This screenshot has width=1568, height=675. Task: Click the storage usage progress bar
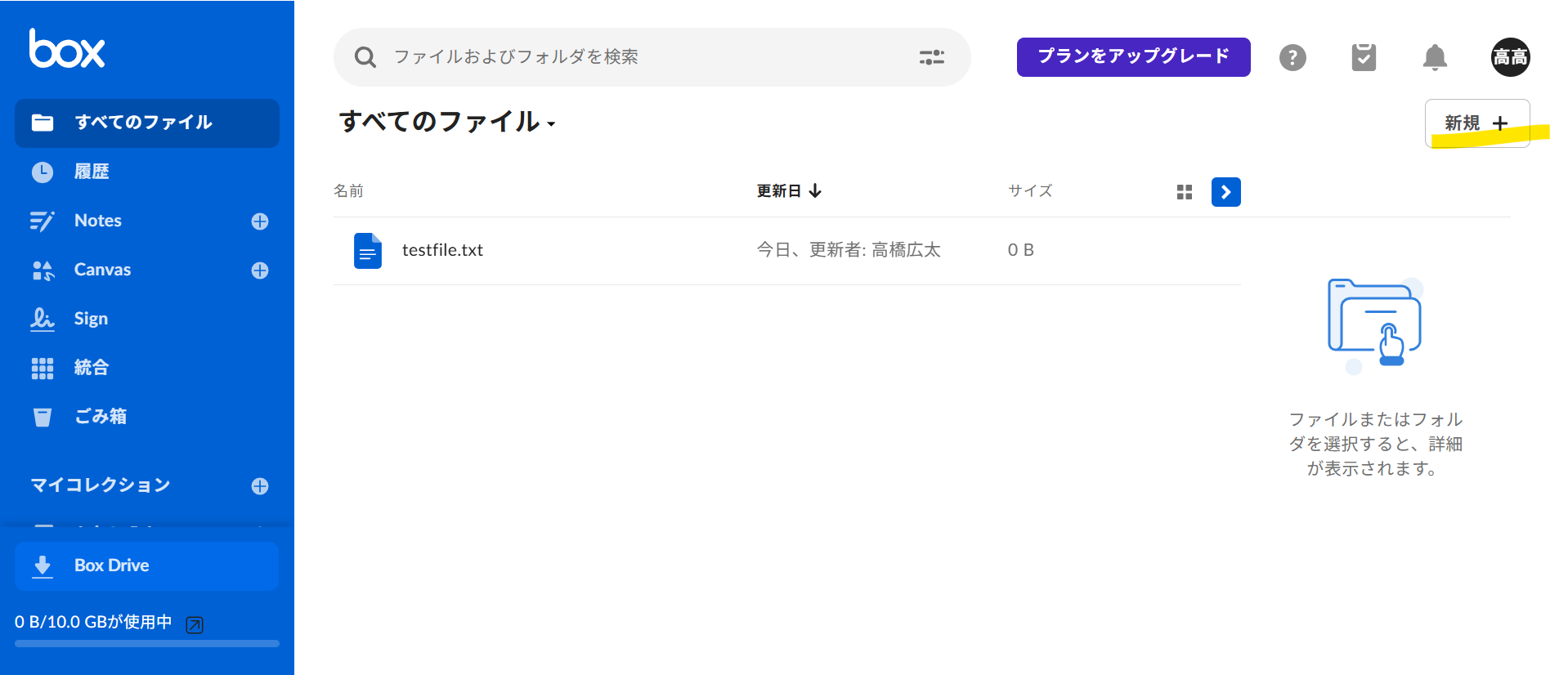tap(146, 644)
